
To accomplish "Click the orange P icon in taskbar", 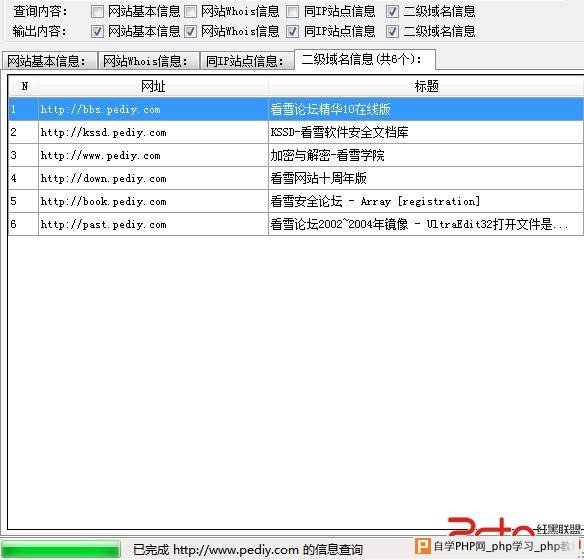I will (x=423, y=546).
